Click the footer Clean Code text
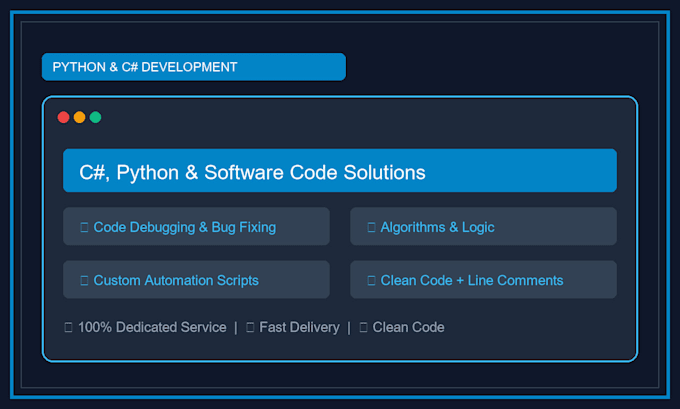Screen dimensions: 680x409 (409, 327)
